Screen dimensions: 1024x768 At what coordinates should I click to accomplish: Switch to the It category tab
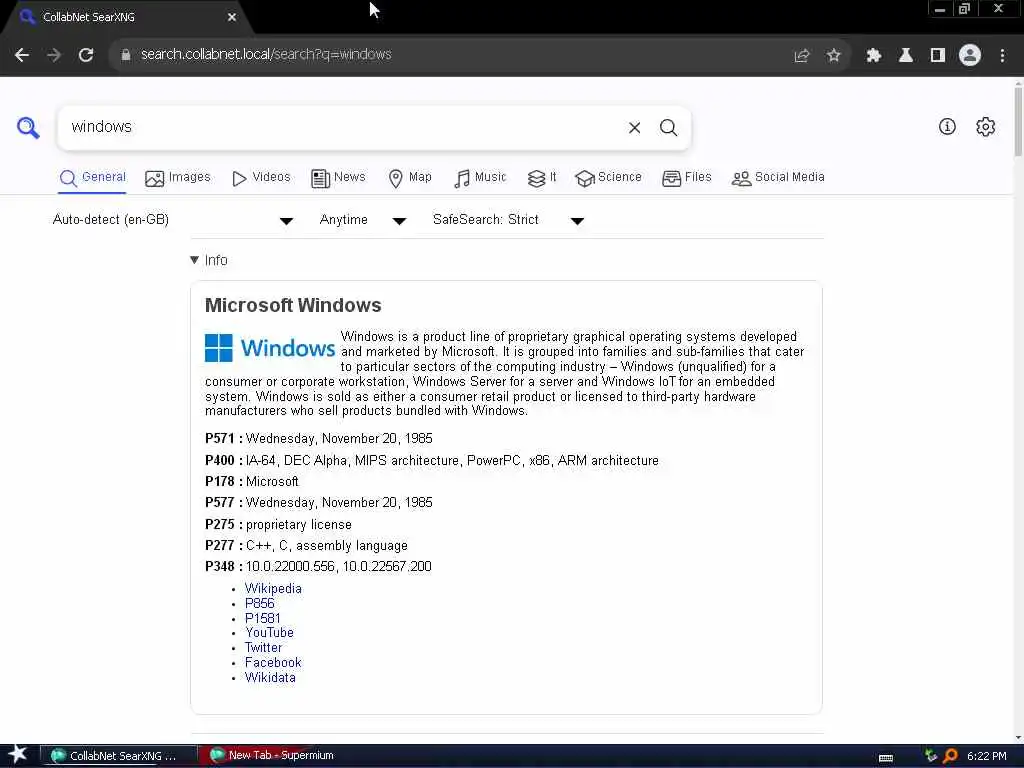542,178
